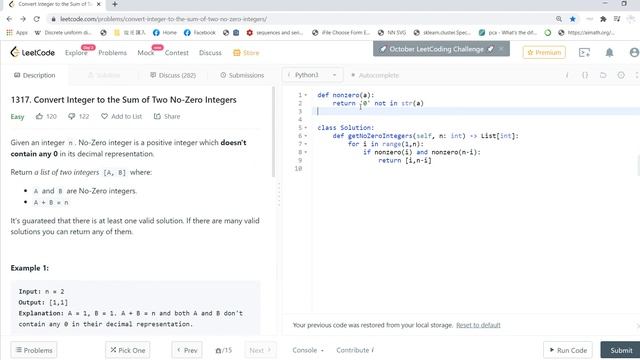Screen dimensions: 640x360
Task: Click the Easy difficulty label
Action: click(x=17, y=117)
